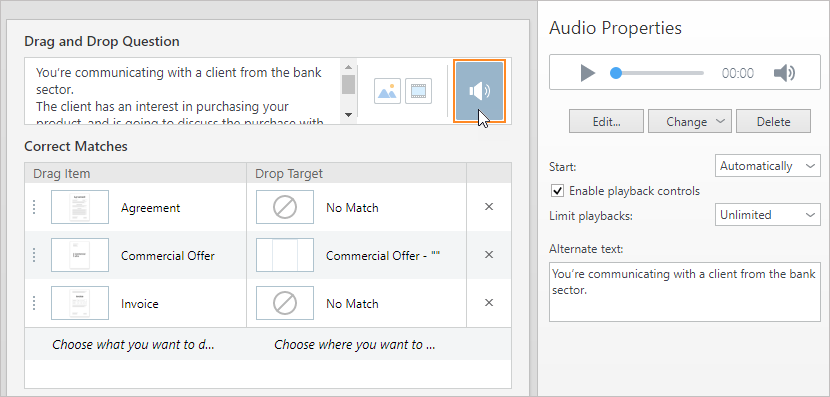The height and width of the screenshot is (397, 830).
Task: Click the insert video filmstrip icon
Action: click(418, 91)
